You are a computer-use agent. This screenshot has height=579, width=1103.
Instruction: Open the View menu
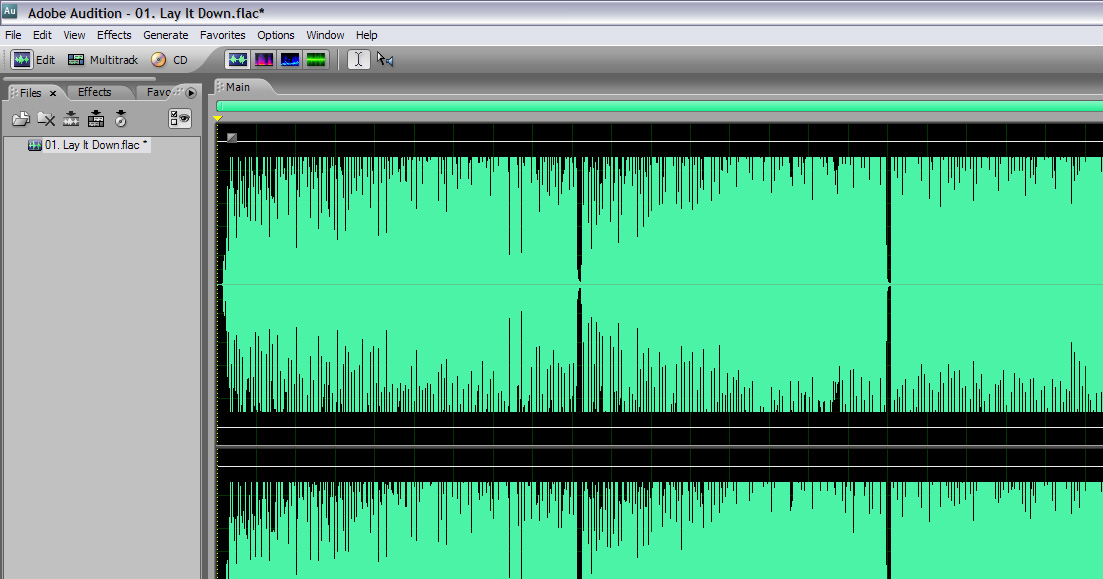pos(74,34)
